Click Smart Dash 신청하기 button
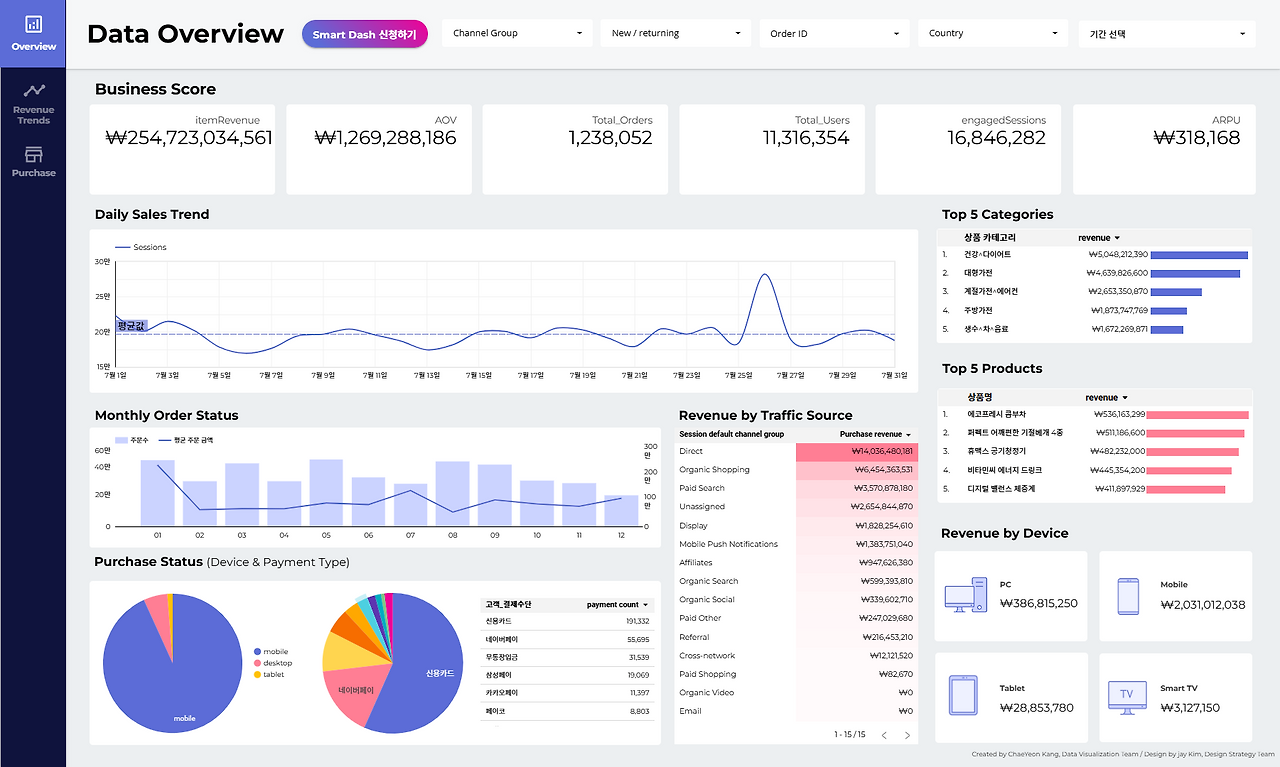The width and height of the screenshot is (1280, 767). coord(364,34)
